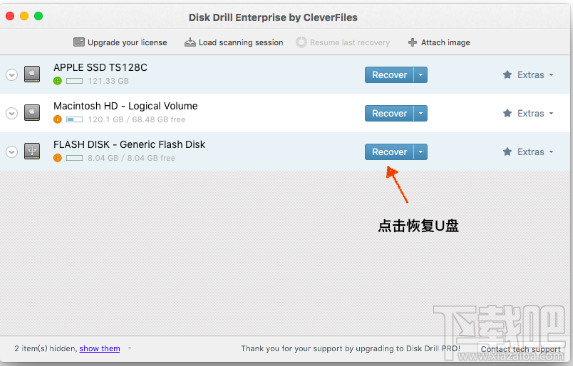Select the Macintosh HD drive icon
Viewport: 573px width, 366px height.
pos(32,113)
